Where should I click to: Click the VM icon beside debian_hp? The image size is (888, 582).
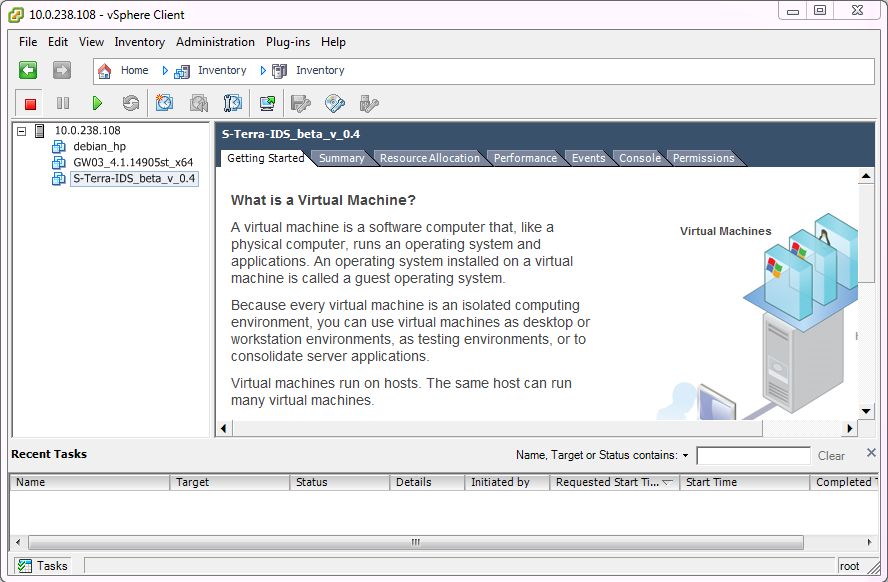pyautogui.click(x=58, y=147)
